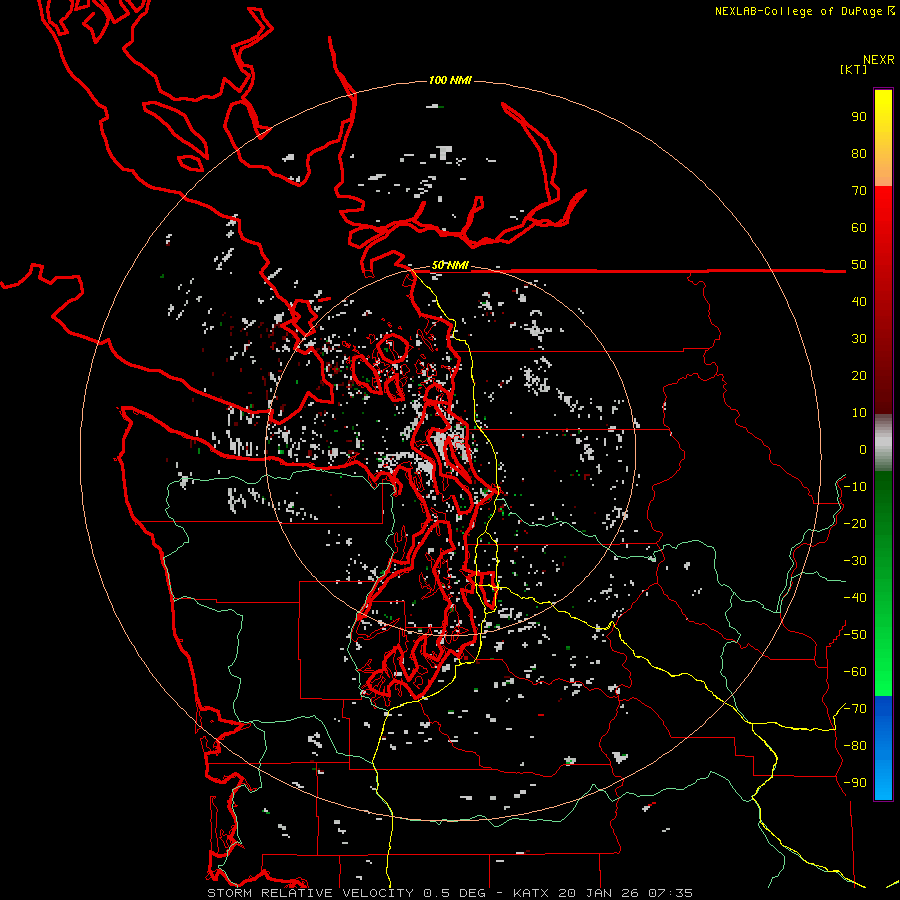Select the 0 value on velocity scale

coord(863,450)
